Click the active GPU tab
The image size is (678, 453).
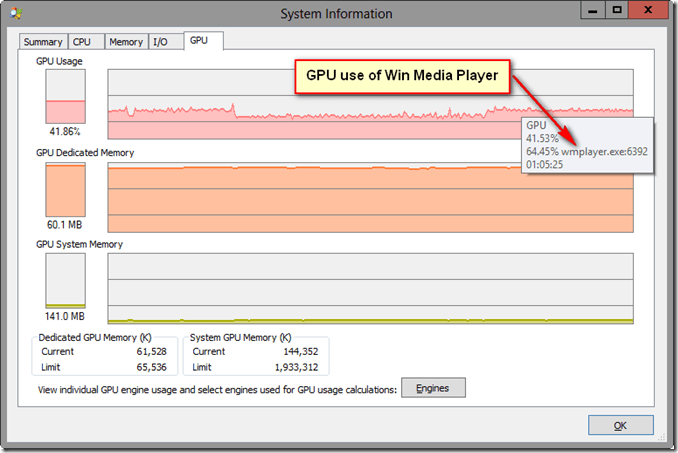[x=199, y=41]
